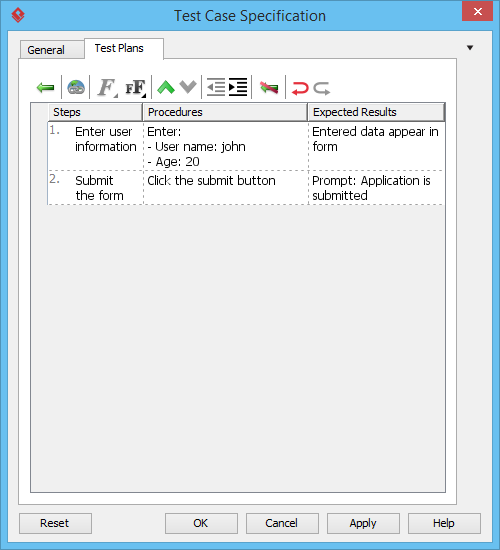This screenshot has width=500, height=550.
Task: Open the add link globe icon
Action: (76, 87)
